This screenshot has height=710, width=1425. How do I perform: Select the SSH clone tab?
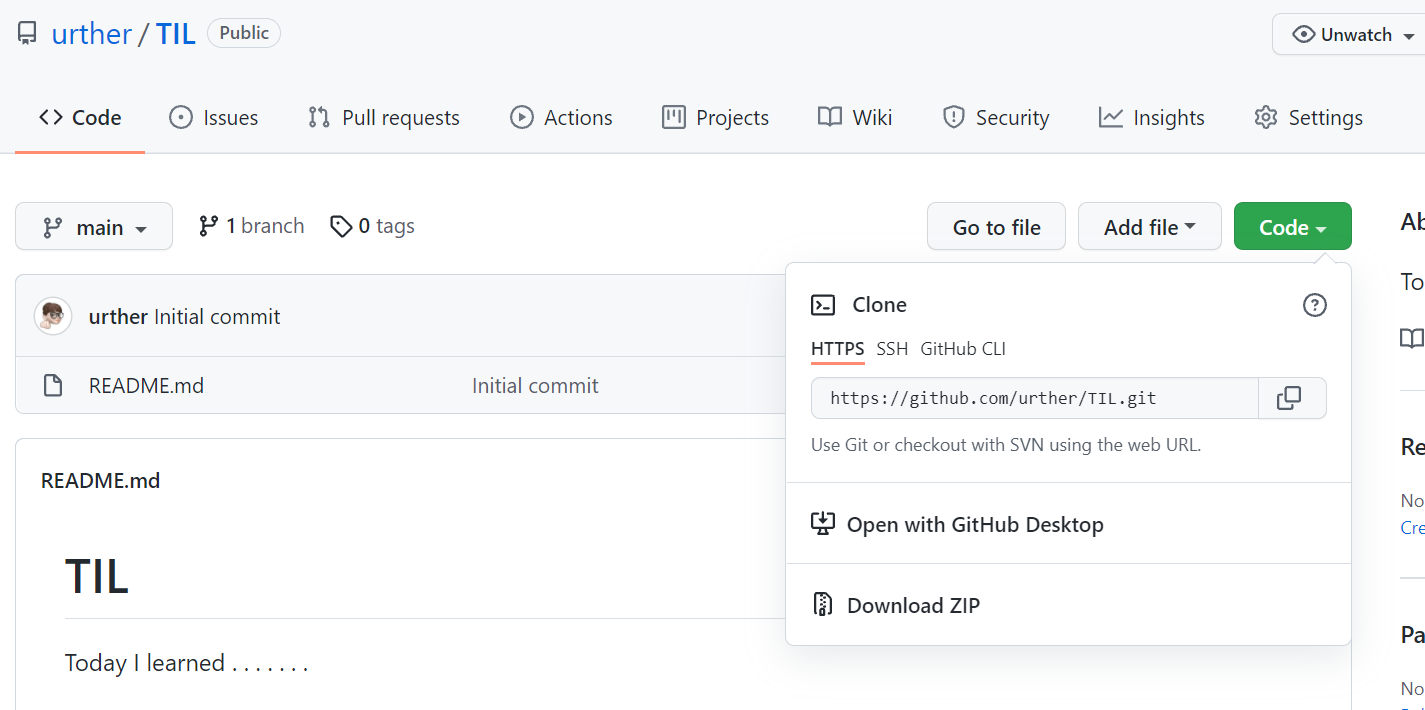[x=892, y=349]
